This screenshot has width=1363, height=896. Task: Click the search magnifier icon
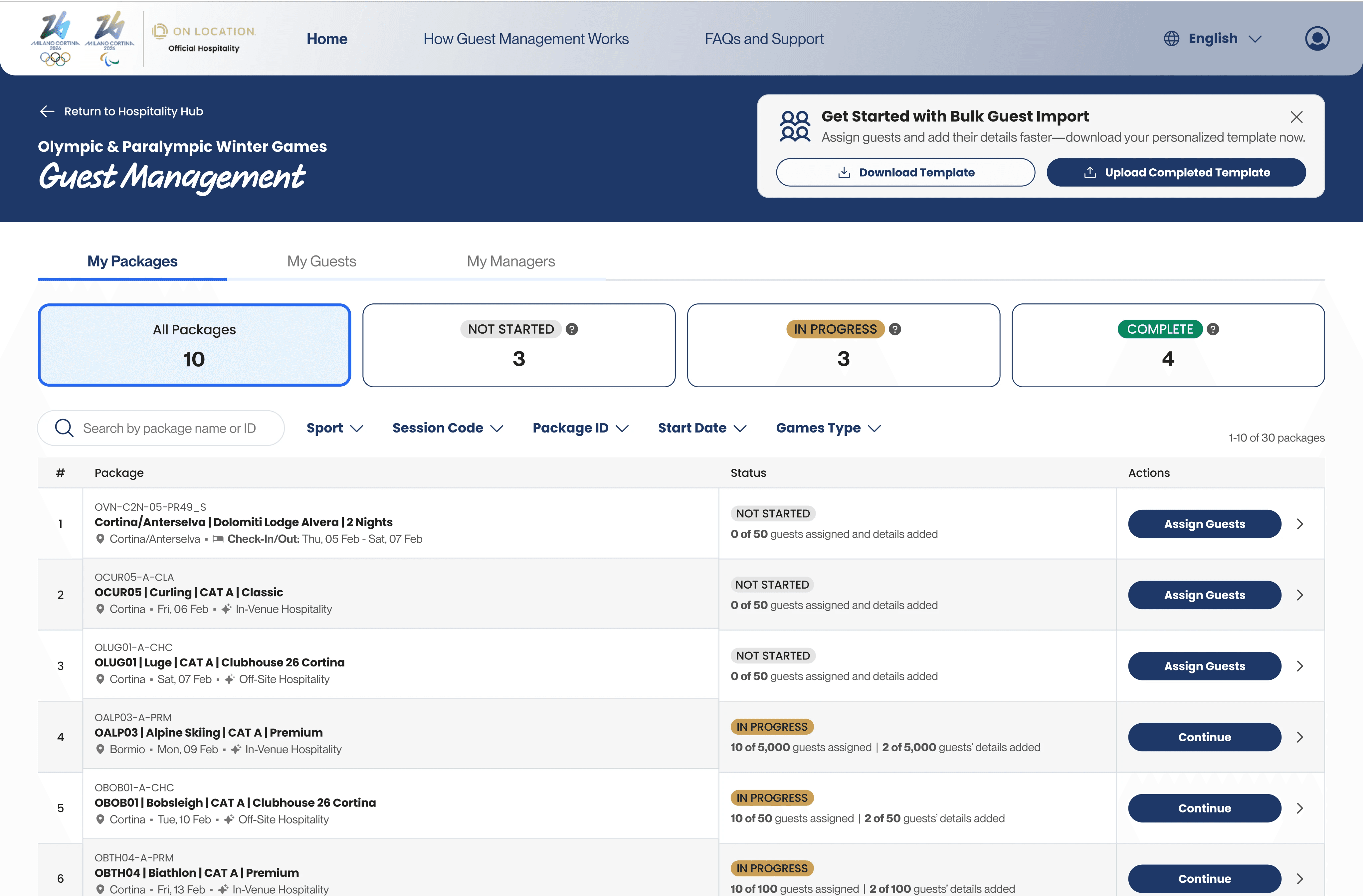(64, 428)
